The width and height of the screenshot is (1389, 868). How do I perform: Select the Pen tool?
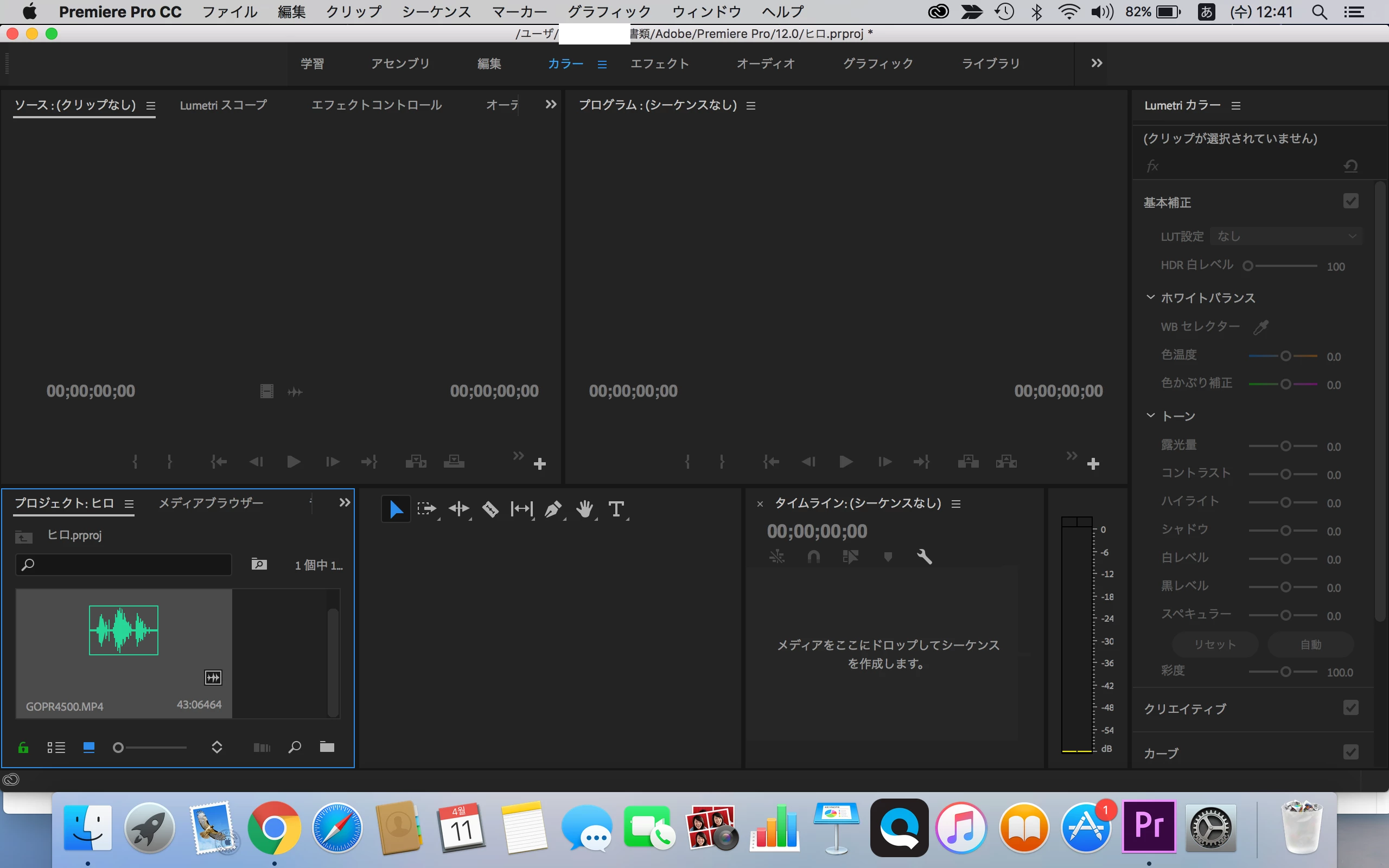coord(552,509)
